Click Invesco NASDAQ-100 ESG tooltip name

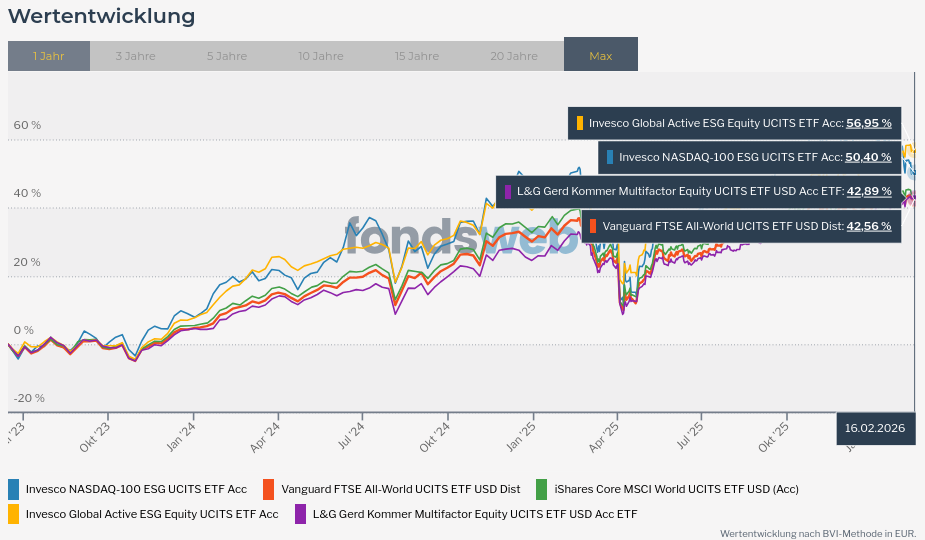(x=731, y=157)
